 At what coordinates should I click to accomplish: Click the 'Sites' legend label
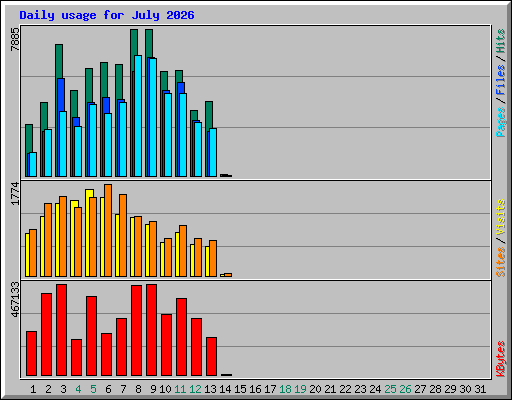click(500, 262)
